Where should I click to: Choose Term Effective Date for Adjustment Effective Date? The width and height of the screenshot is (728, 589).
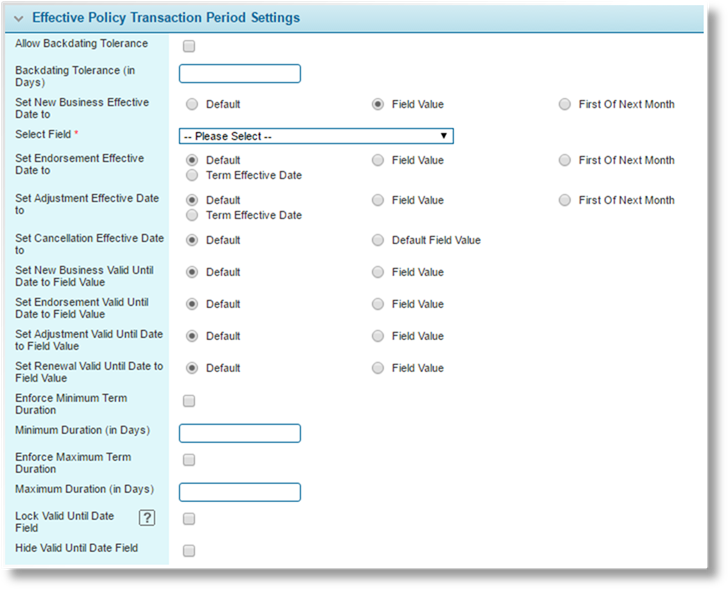(192, 215)
